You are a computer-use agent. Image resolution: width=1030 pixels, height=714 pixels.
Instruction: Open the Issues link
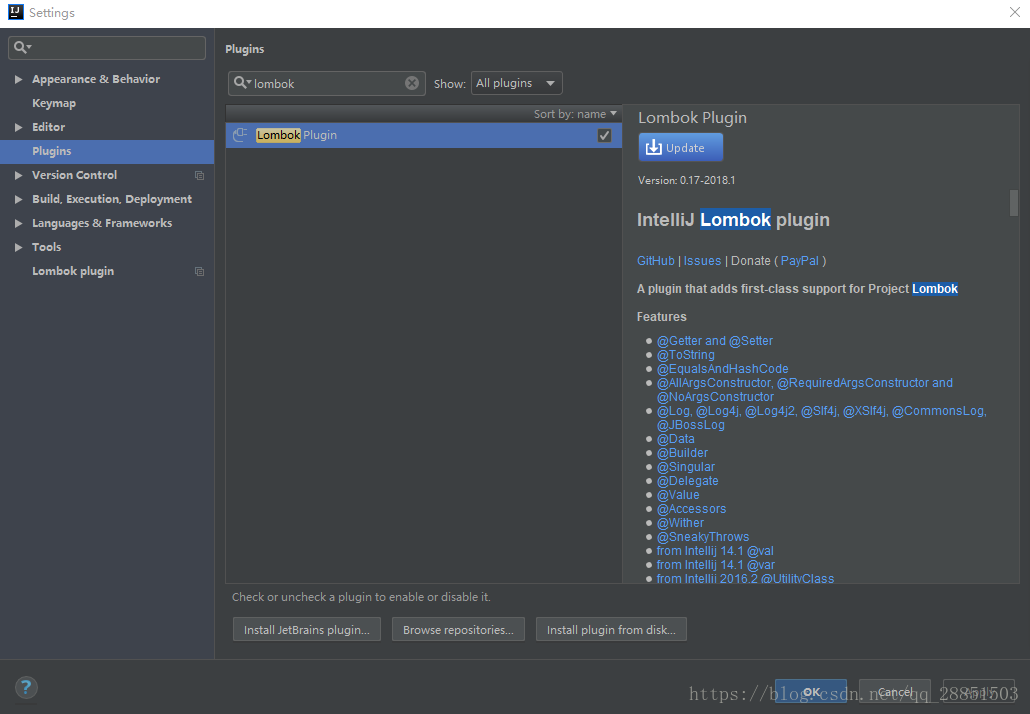(x=702, y=261)
